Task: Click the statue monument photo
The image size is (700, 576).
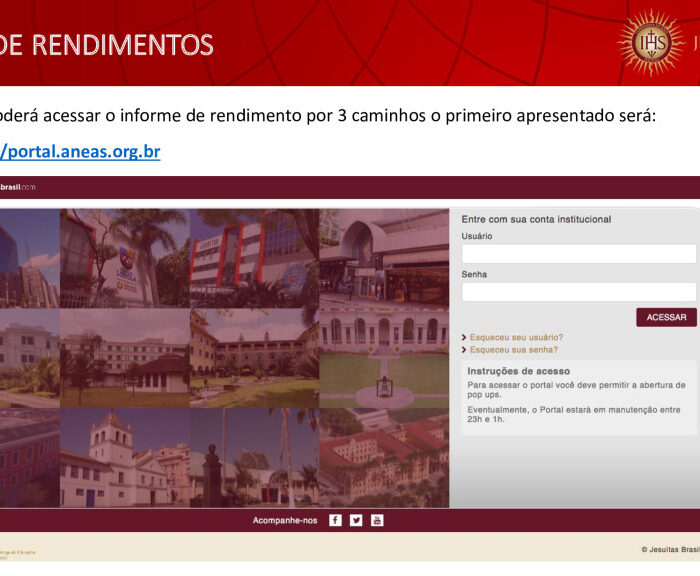Action: 254,458
